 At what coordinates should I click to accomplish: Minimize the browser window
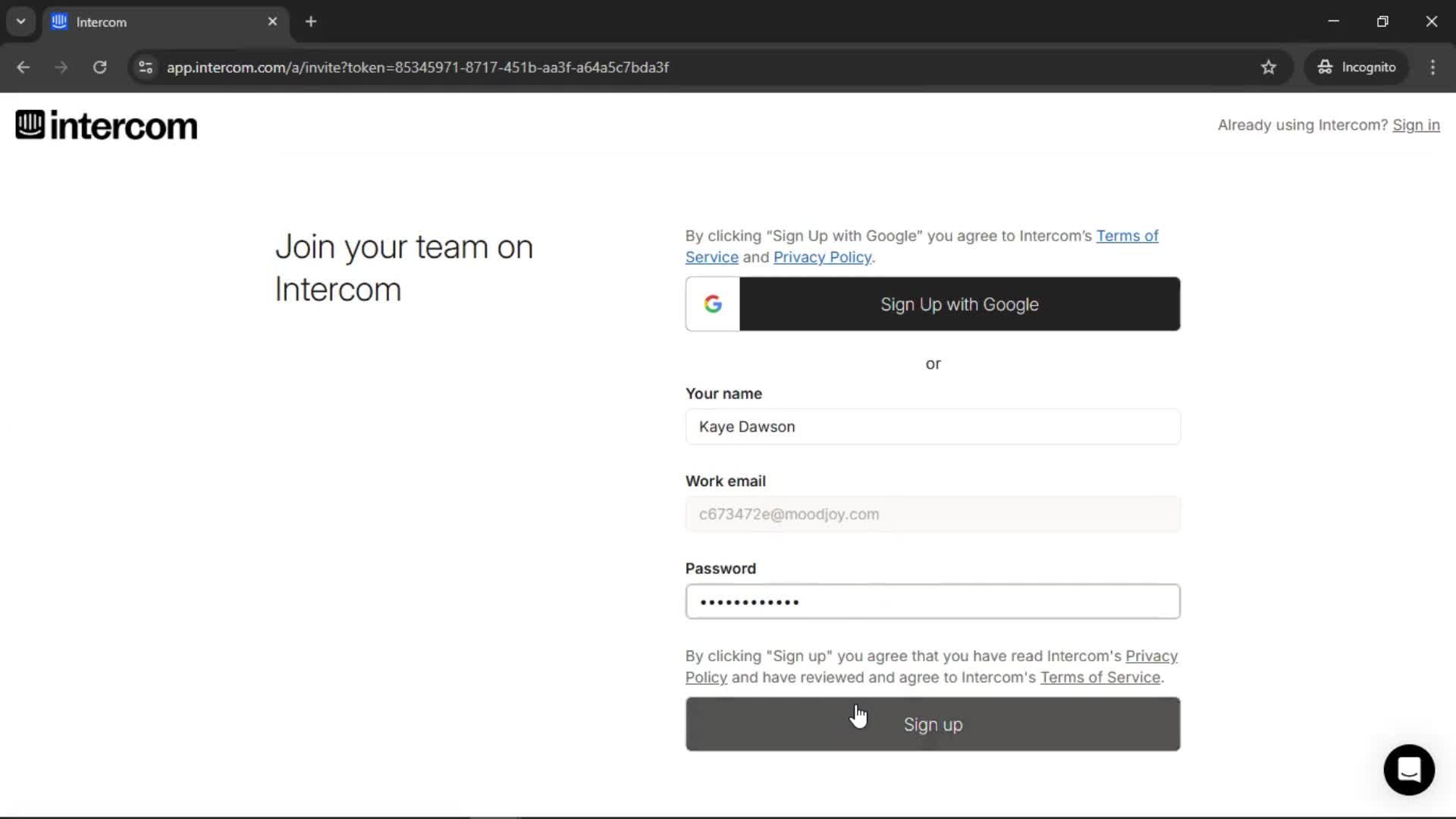(1334, 22)
